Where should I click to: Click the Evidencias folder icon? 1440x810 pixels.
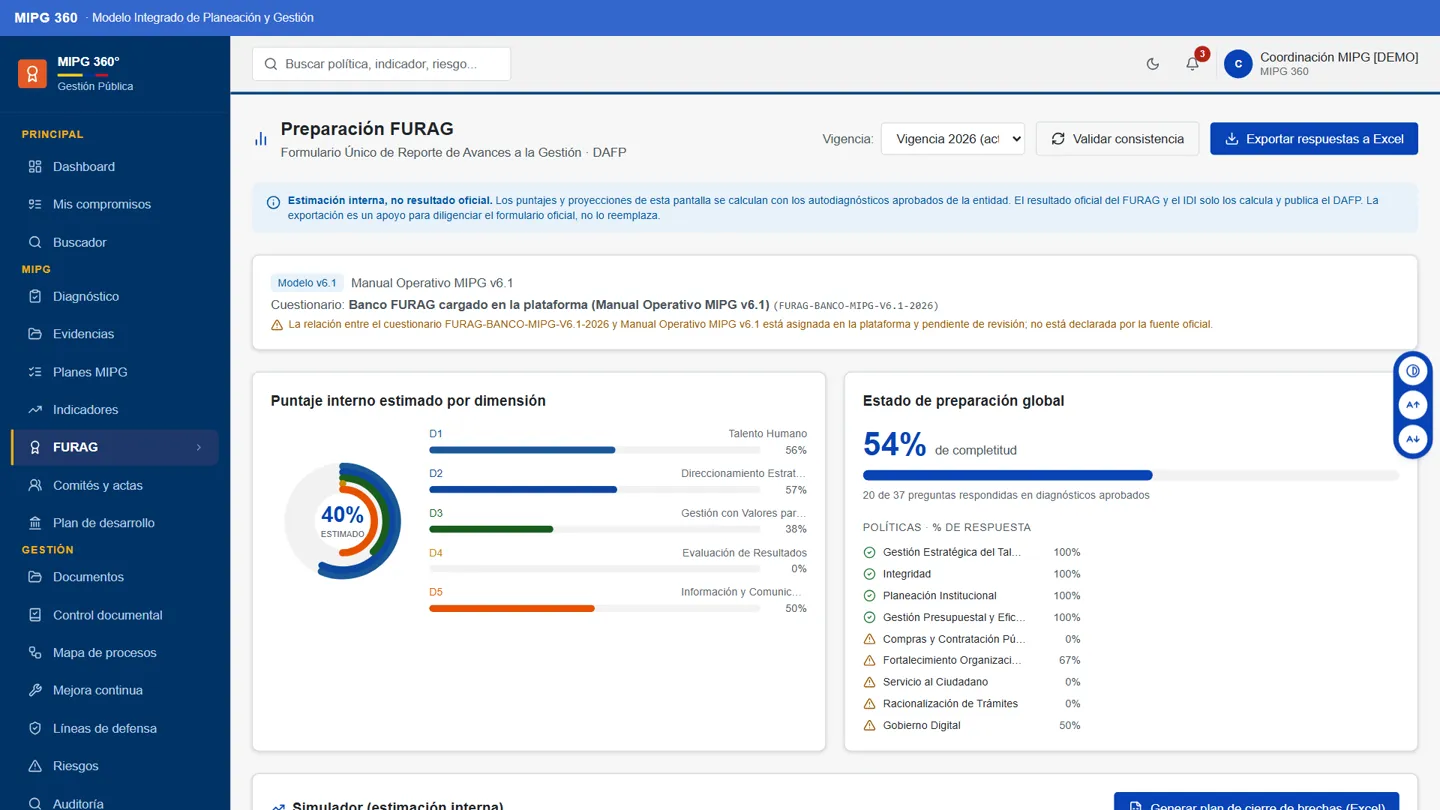pyautogui.click(x=35, y=334)
